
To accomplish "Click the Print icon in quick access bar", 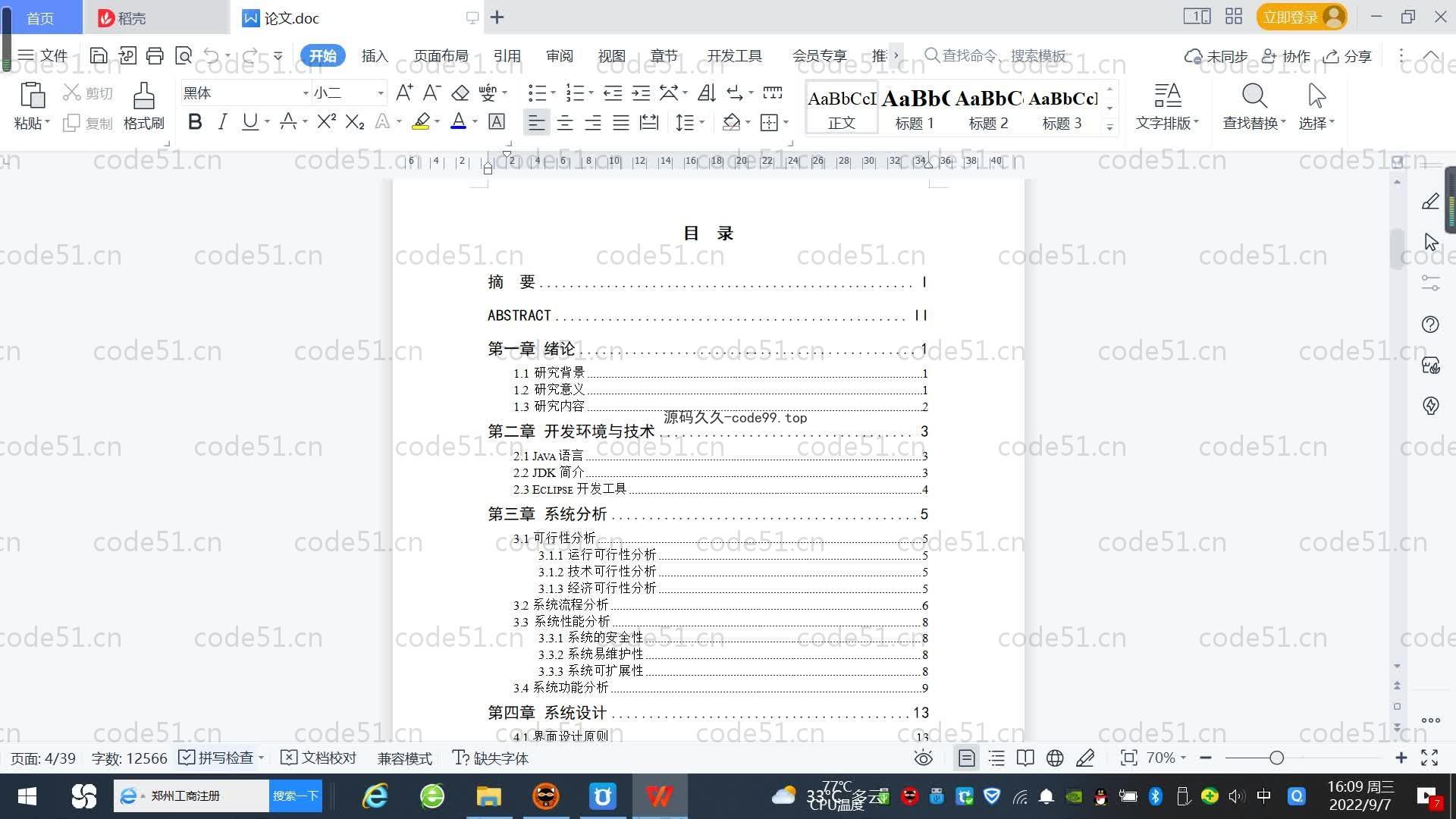I will [x=155, y=55].
